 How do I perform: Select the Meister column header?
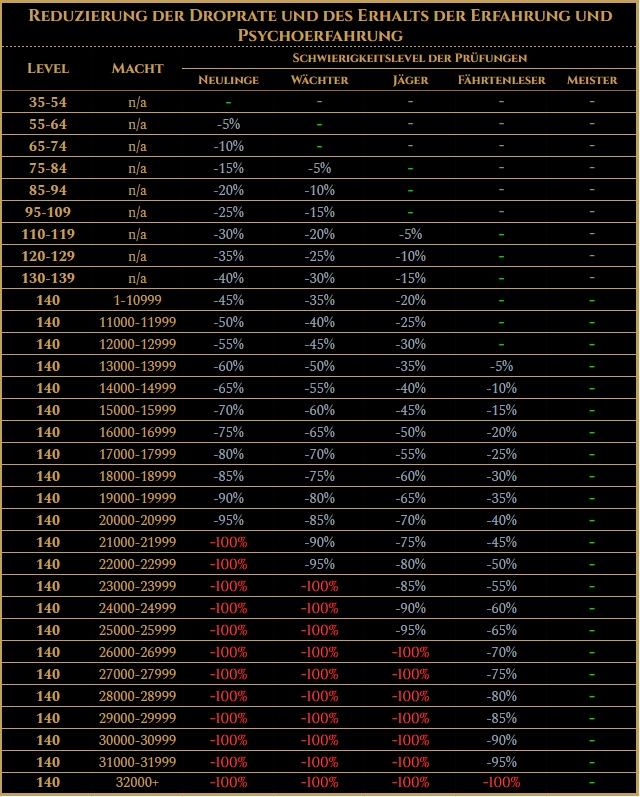tap(592, 80)
